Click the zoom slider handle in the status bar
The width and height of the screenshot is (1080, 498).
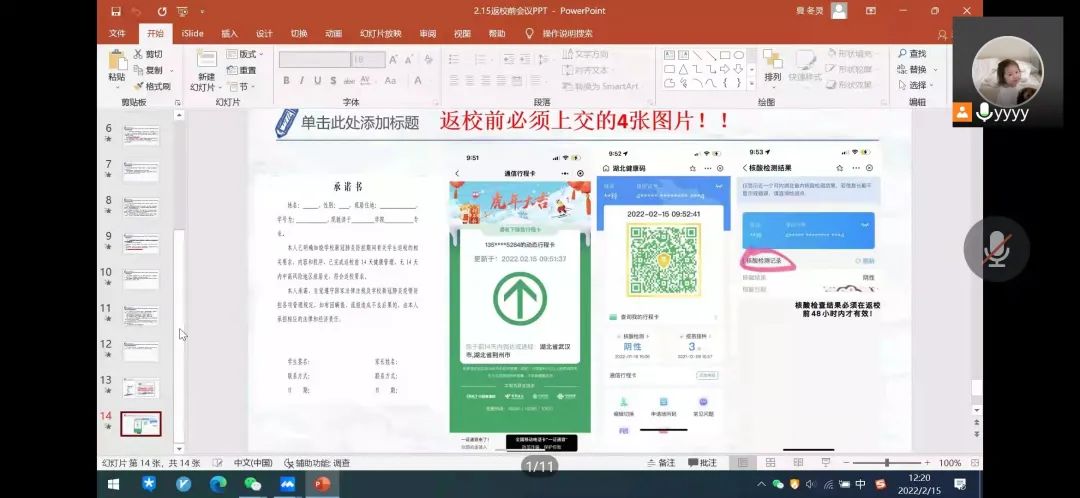point(887,463)
